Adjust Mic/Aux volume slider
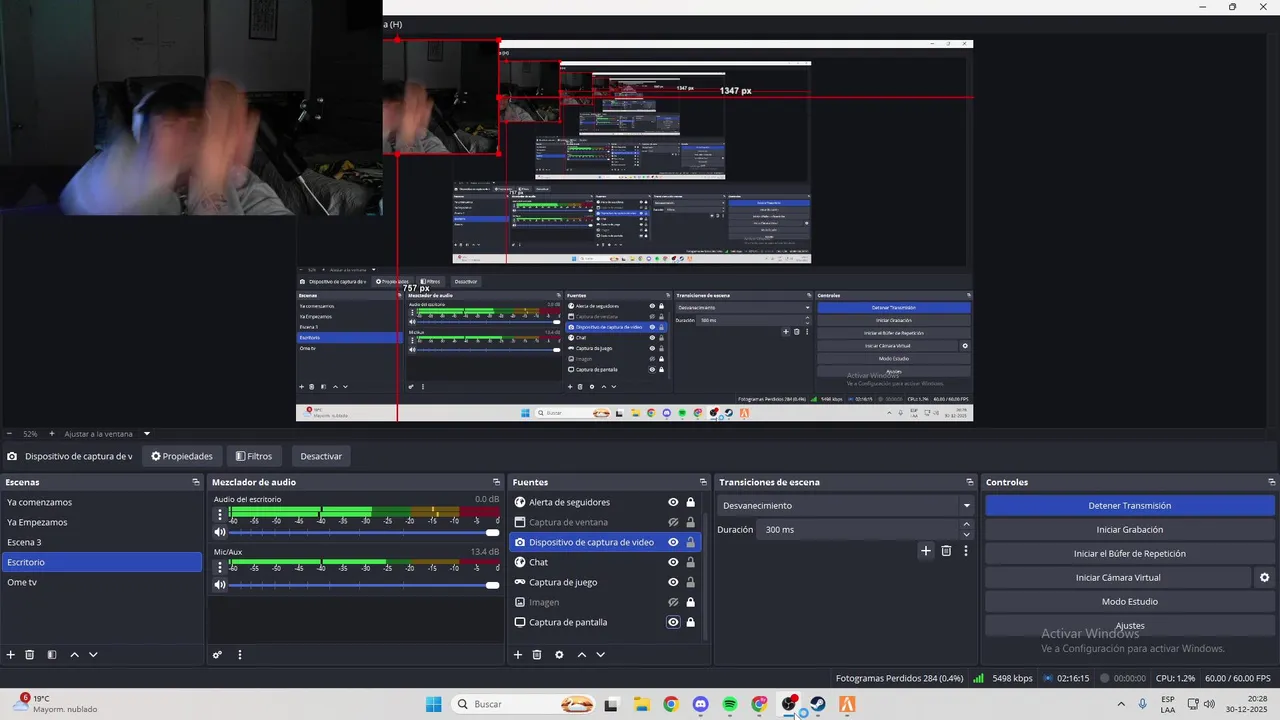 tap(364, 585)
